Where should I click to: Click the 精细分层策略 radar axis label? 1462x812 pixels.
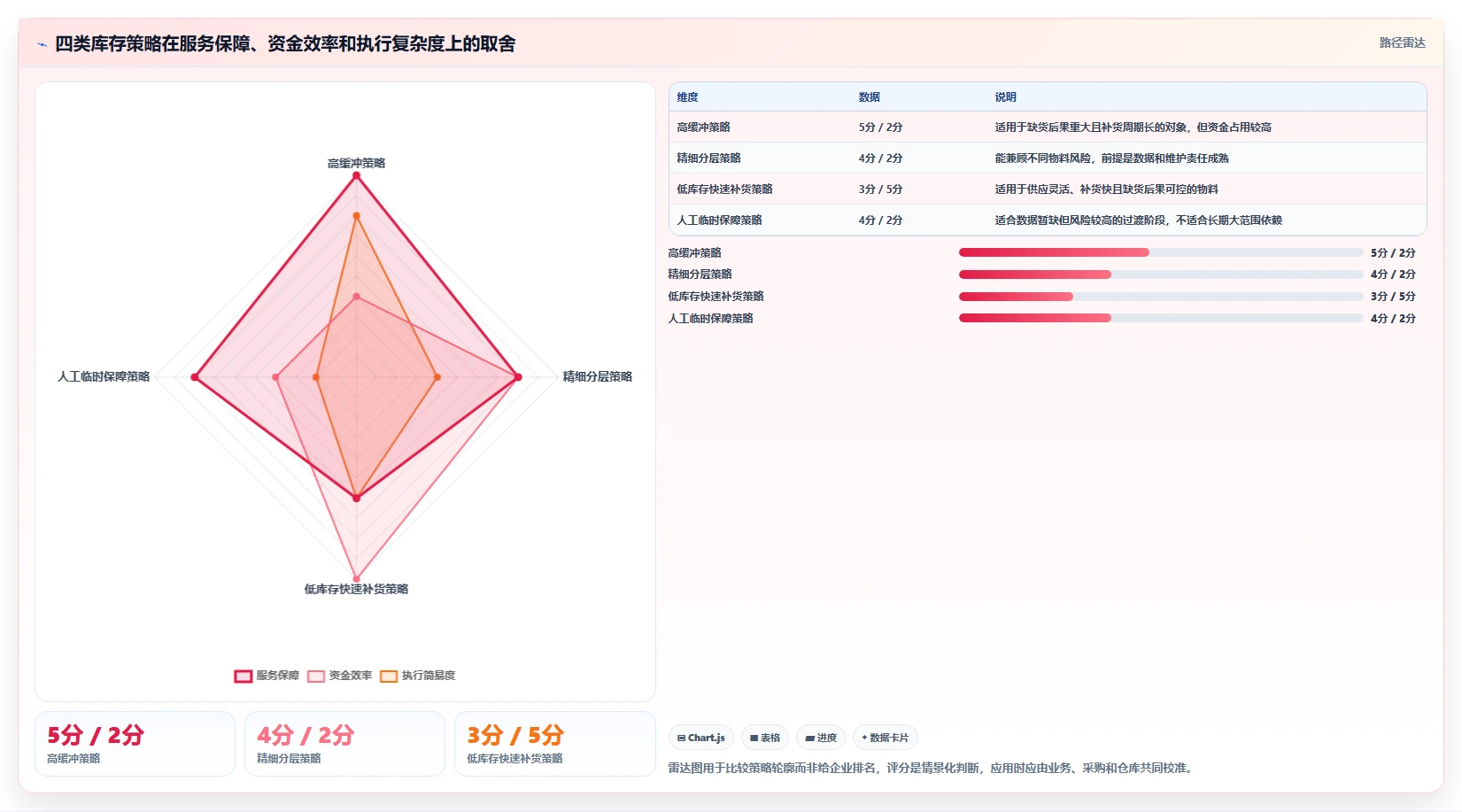598,377
